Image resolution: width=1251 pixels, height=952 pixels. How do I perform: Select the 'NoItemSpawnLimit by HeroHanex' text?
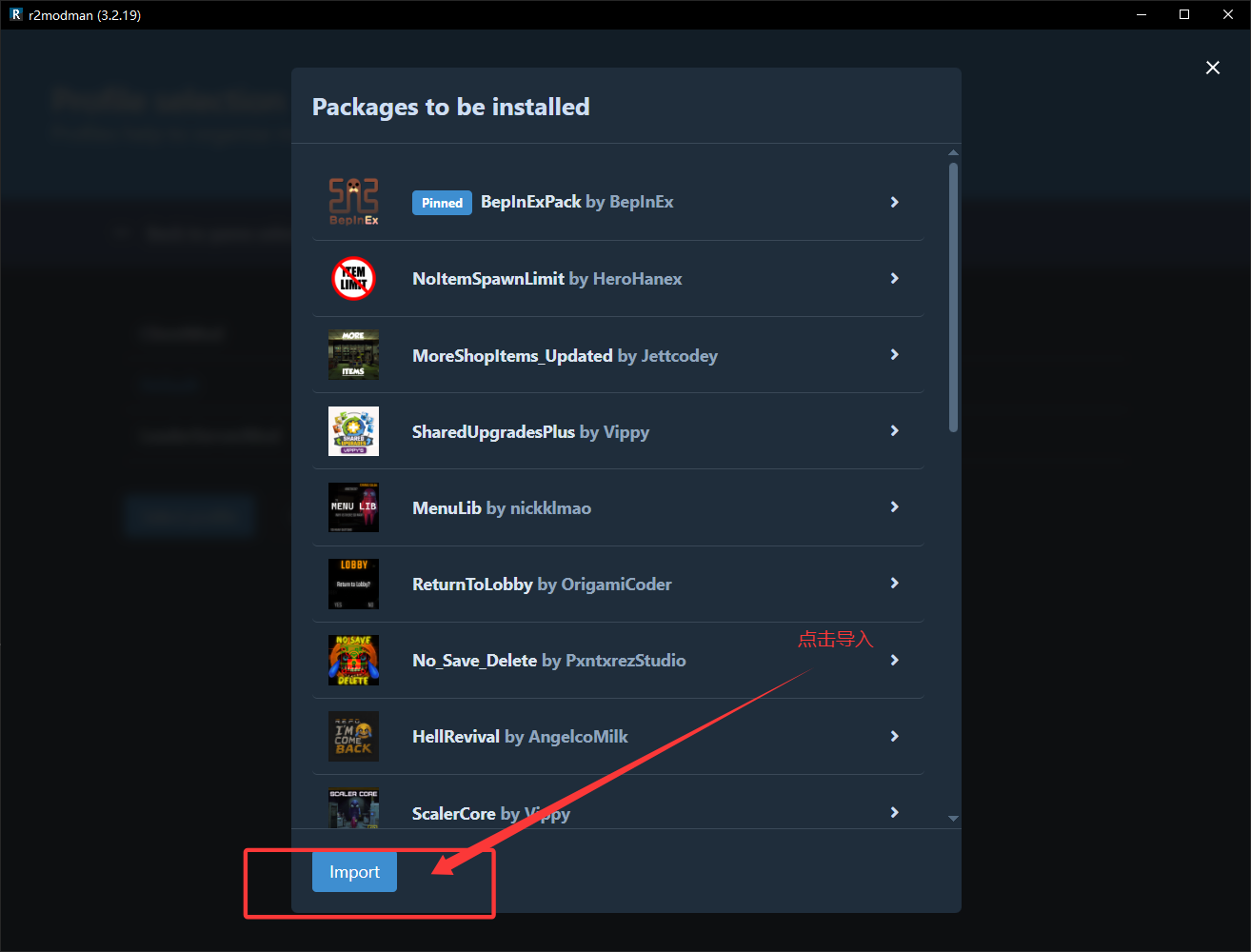pyautogui.click(x=547, y=279)
